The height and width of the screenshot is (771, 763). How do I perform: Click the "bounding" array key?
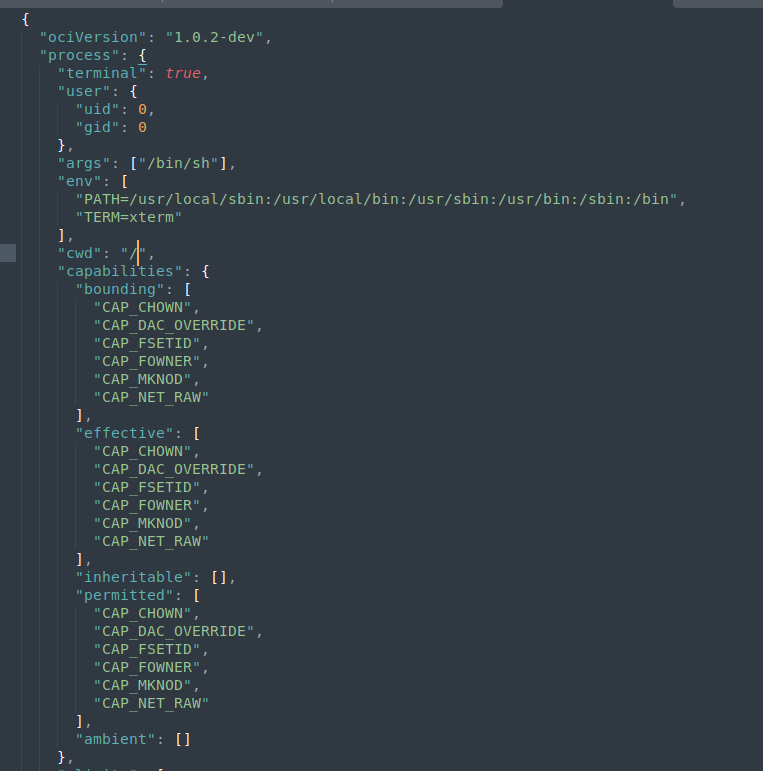[120, 289]
